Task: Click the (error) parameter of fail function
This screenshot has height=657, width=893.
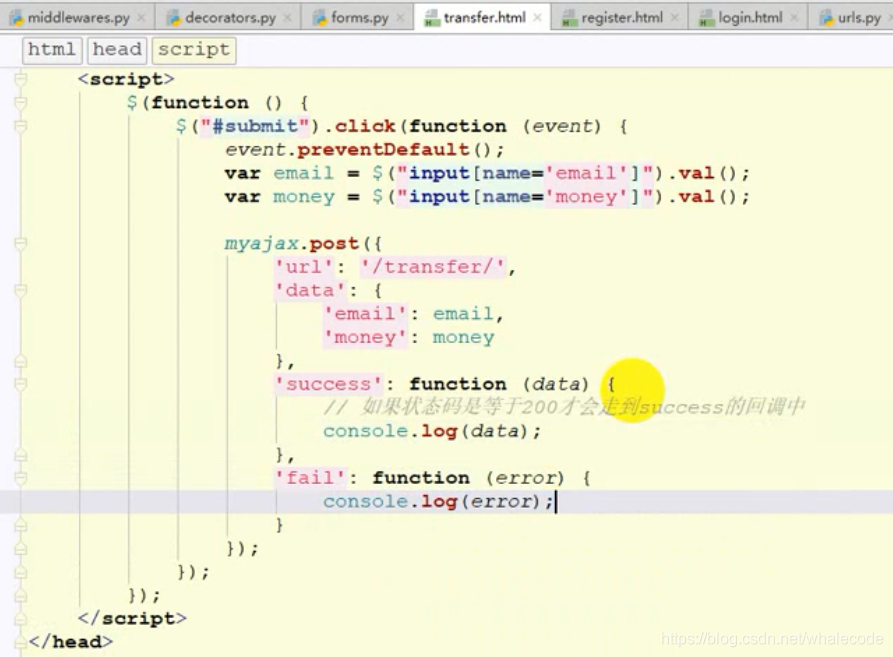Action: click(525, 478)
